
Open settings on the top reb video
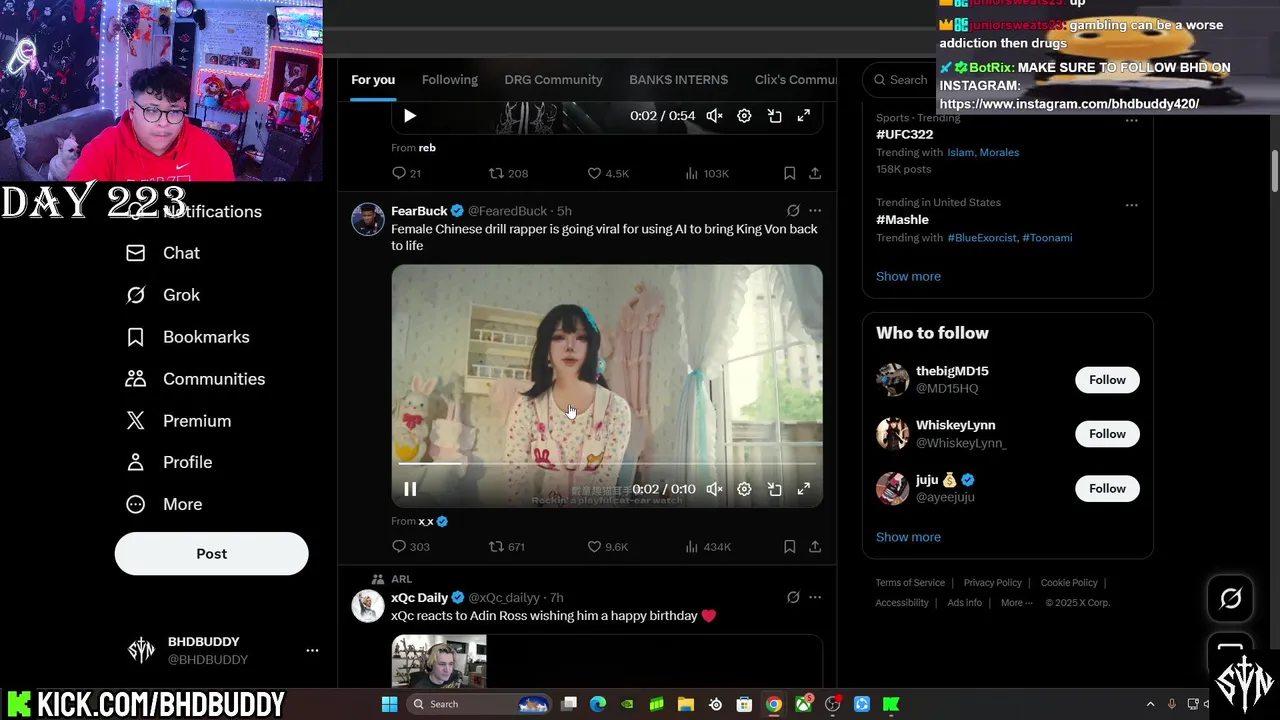pos(744,116)
